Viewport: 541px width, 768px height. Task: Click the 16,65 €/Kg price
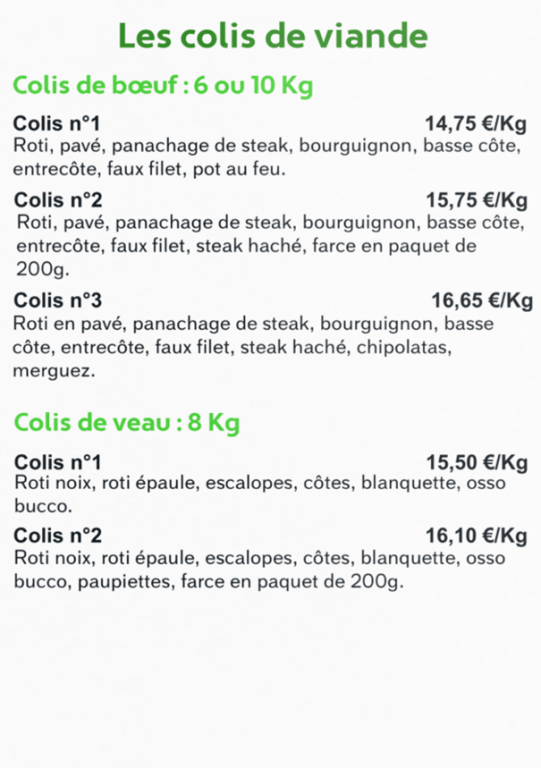click(x=482, y=300)
